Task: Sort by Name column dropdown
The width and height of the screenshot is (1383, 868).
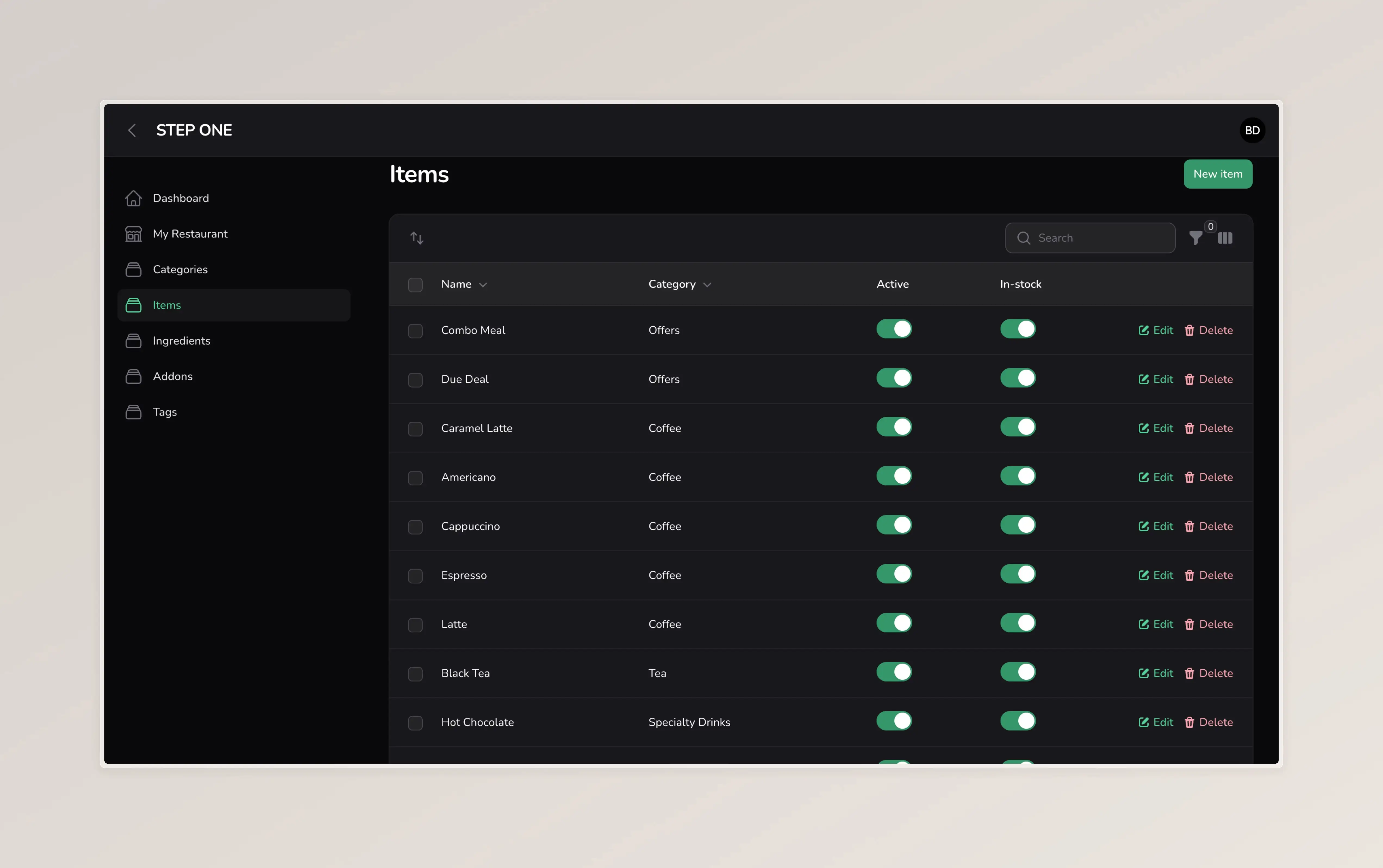Action: pos(464,284)
